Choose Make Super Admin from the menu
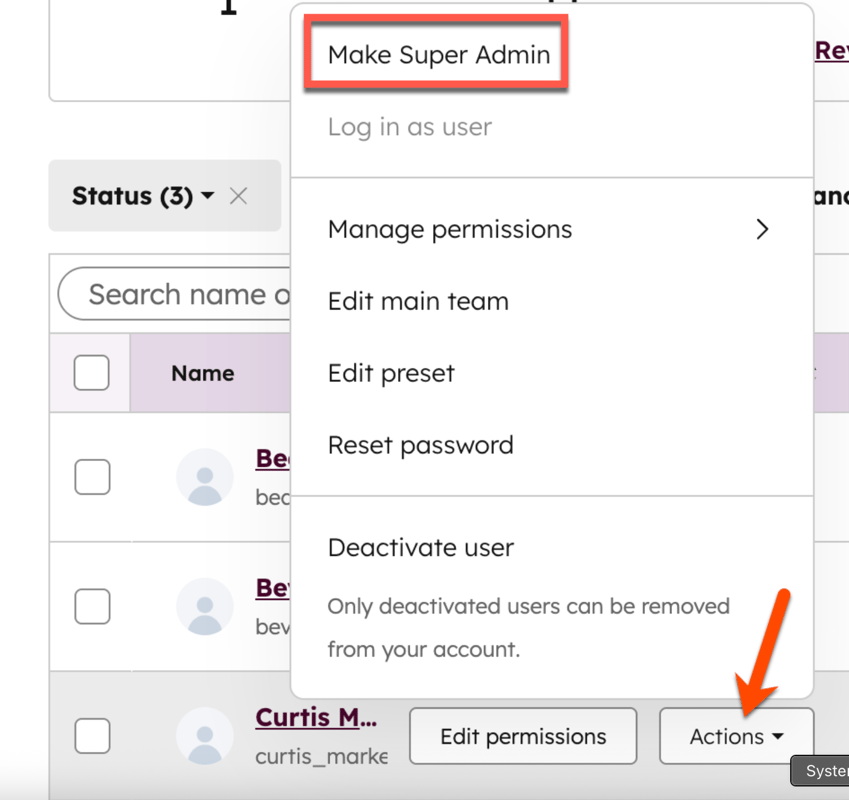This screenshot has height=800, width=849. click(439, 55)
